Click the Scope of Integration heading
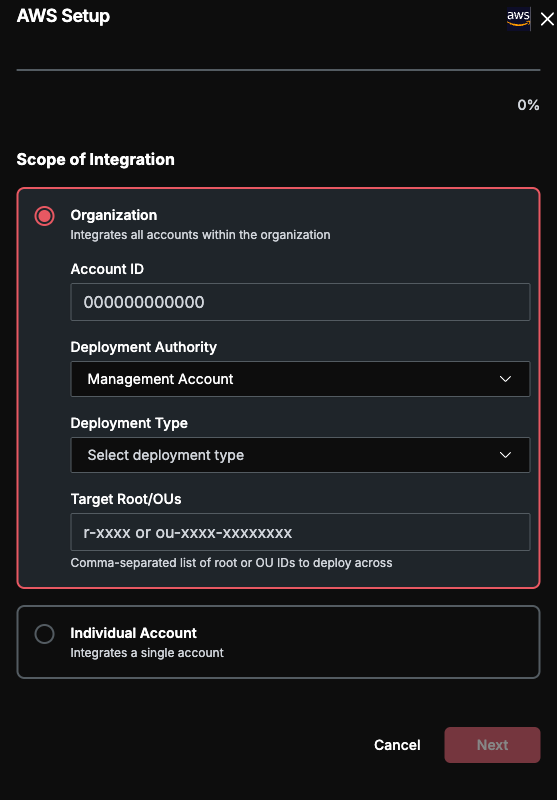Viewport: 557px width, 800px height. click(x=95, y=160)
